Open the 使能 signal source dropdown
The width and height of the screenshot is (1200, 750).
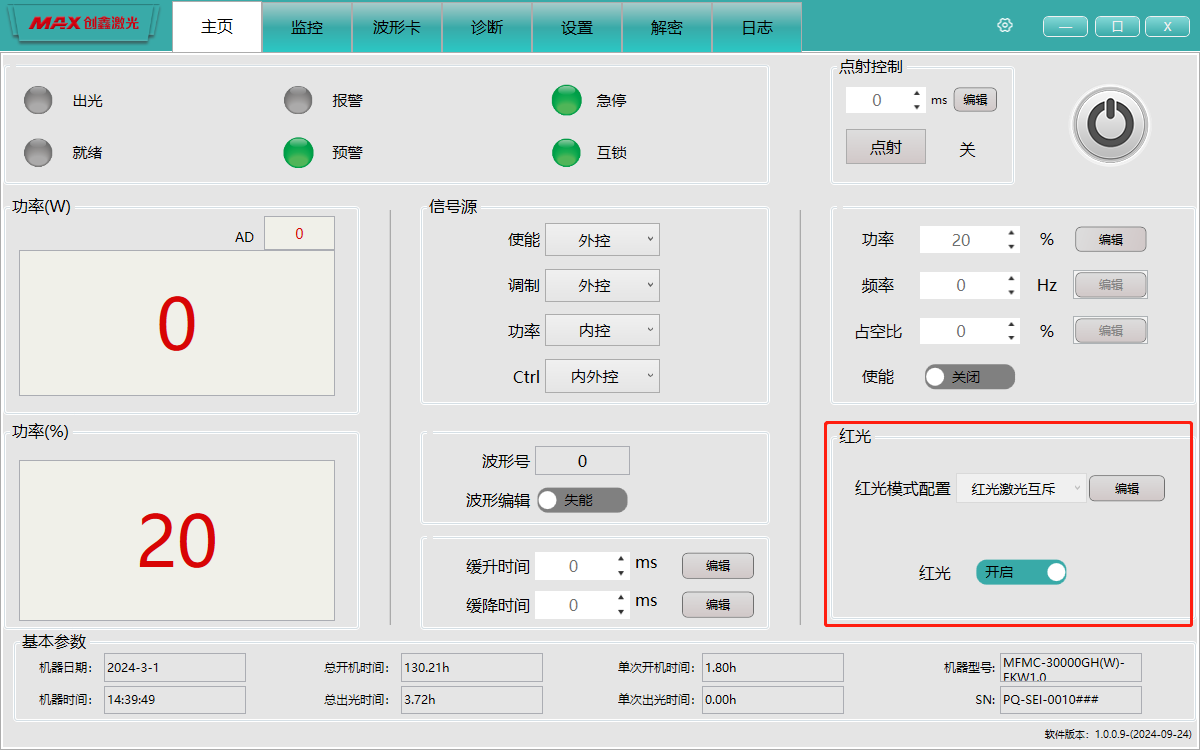pos(602,240)
